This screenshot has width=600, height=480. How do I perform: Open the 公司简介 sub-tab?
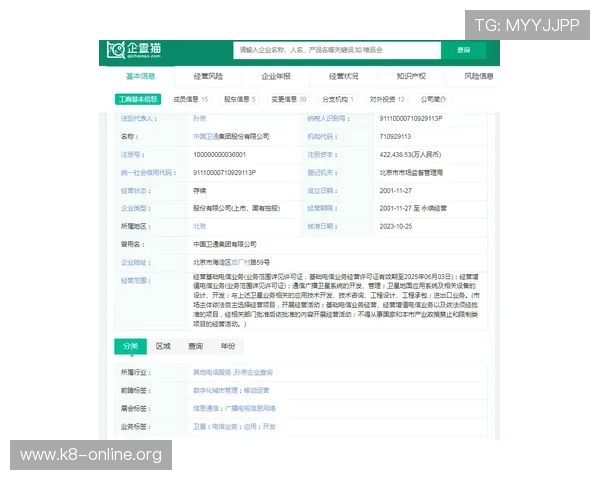[x=434, y=100]
